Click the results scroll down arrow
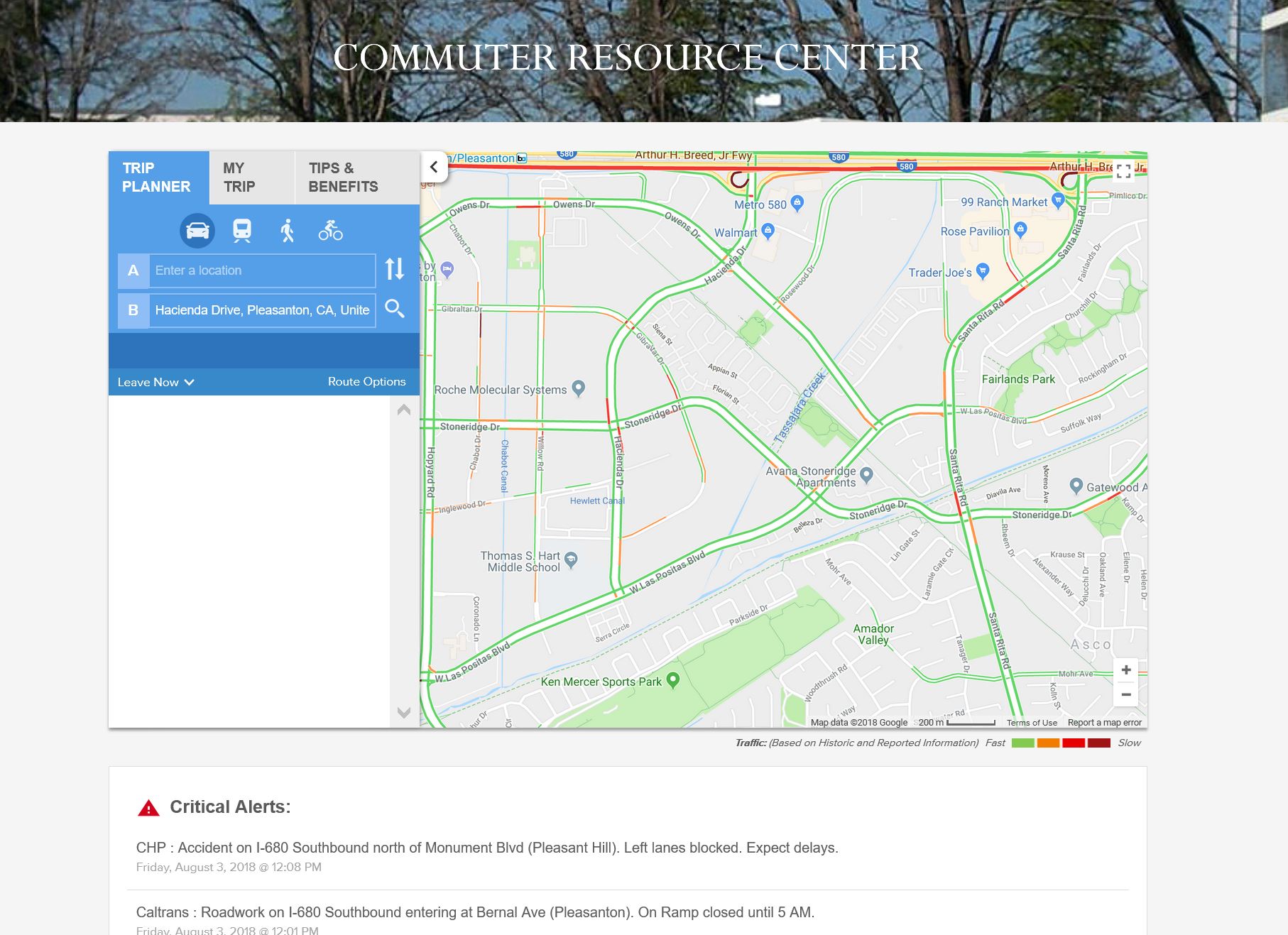Viewport: 1288px width, 935px height. [404, 713]
